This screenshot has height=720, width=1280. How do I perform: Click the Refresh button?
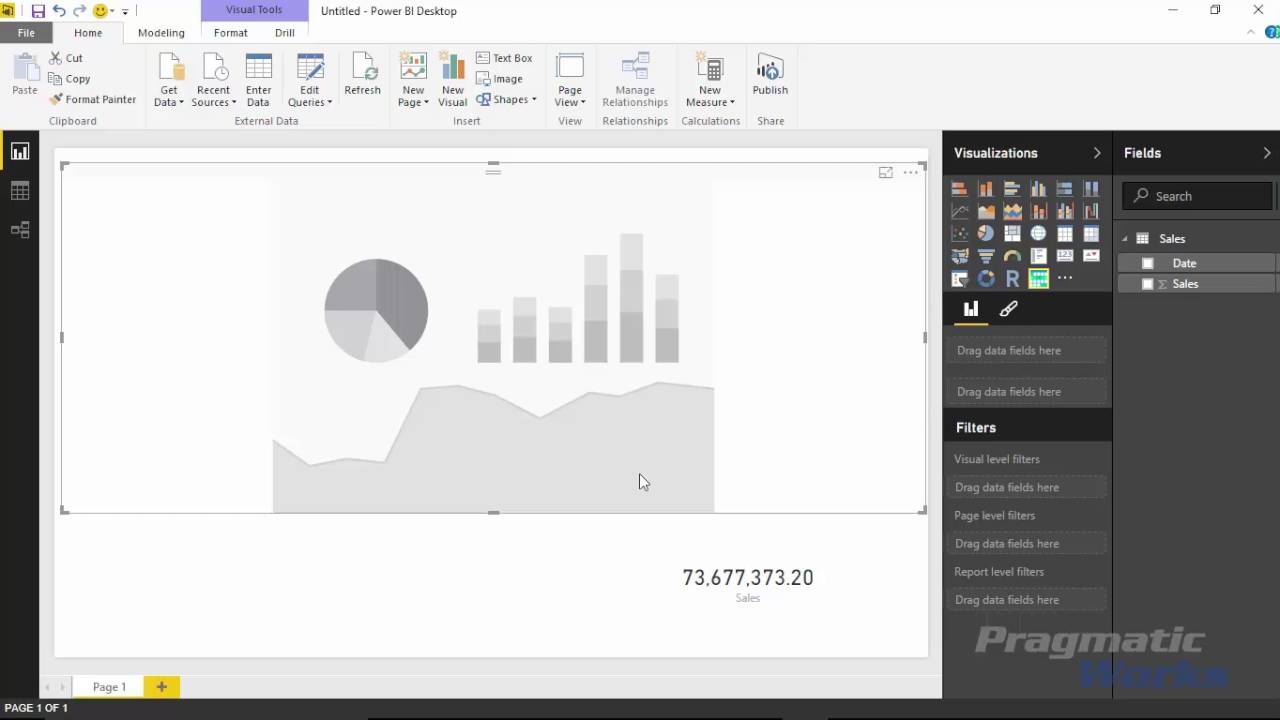tap(362, 76)
